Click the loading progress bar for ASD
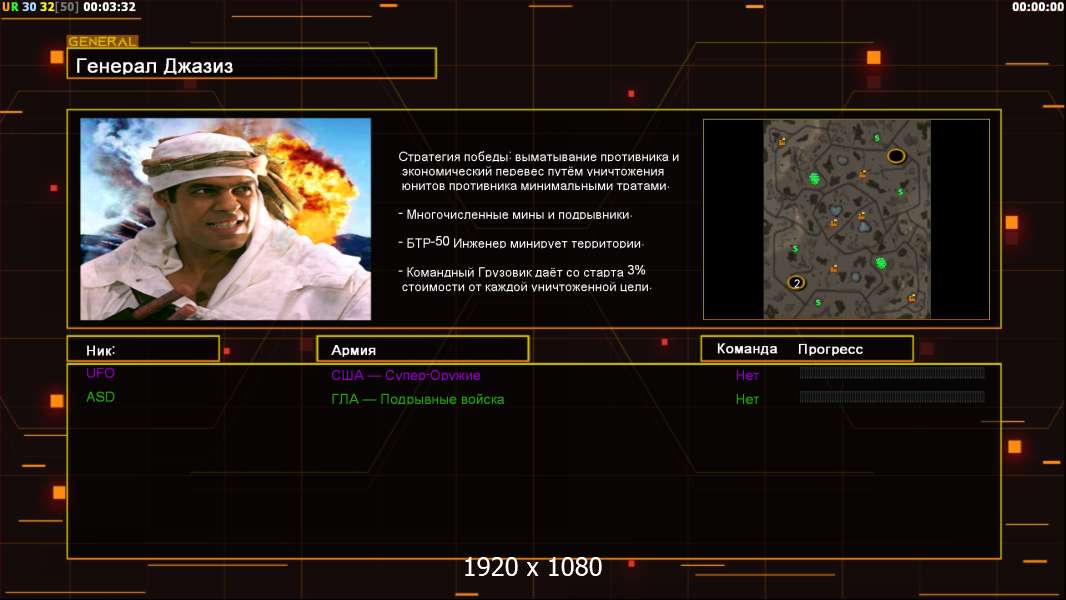The width and height of the screenshot is (1066, 600). click(892, 397)
